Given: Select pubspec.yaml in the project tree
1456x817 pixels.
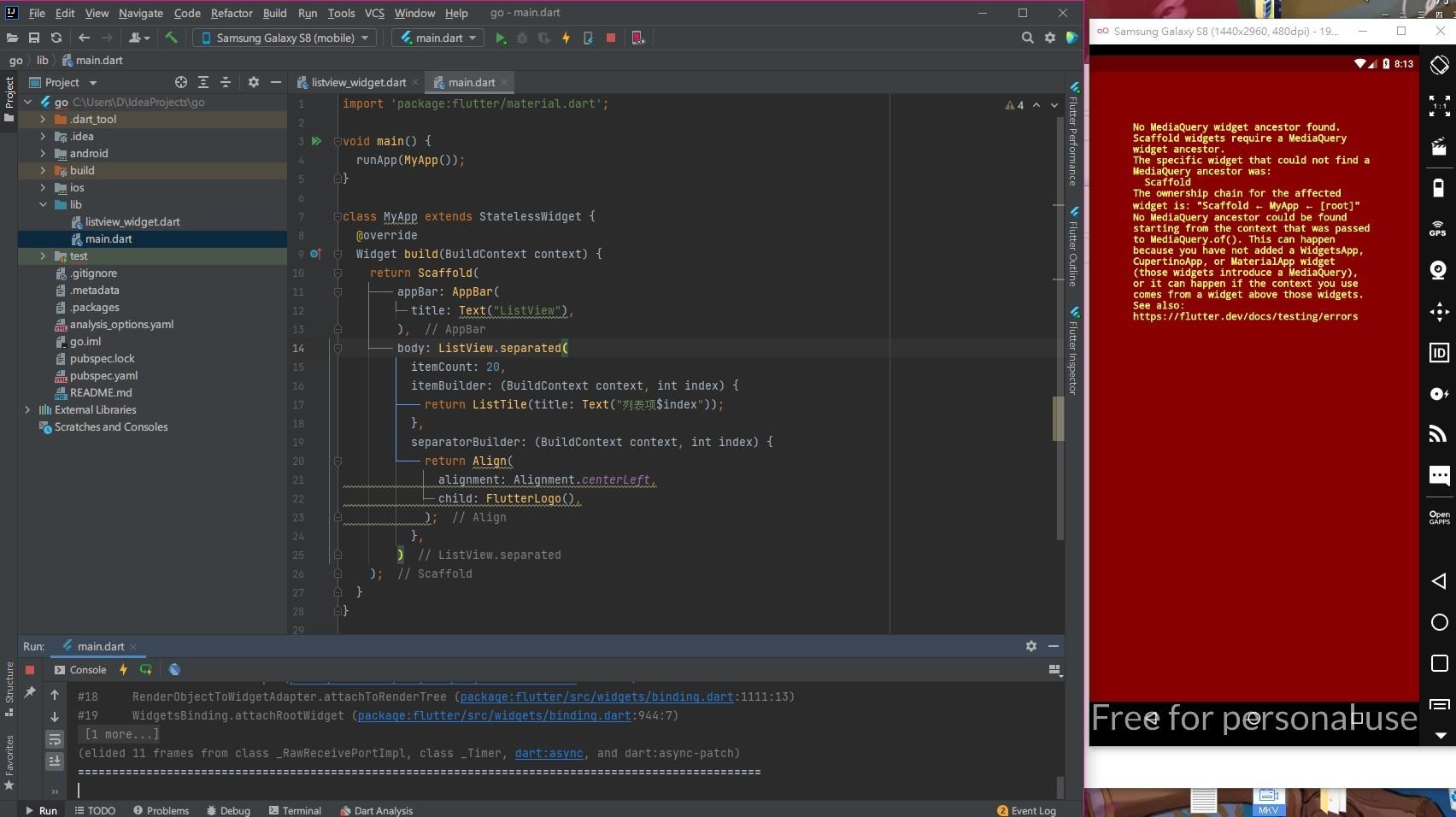Looking at the screenshot, I should [x=103, y=376].
